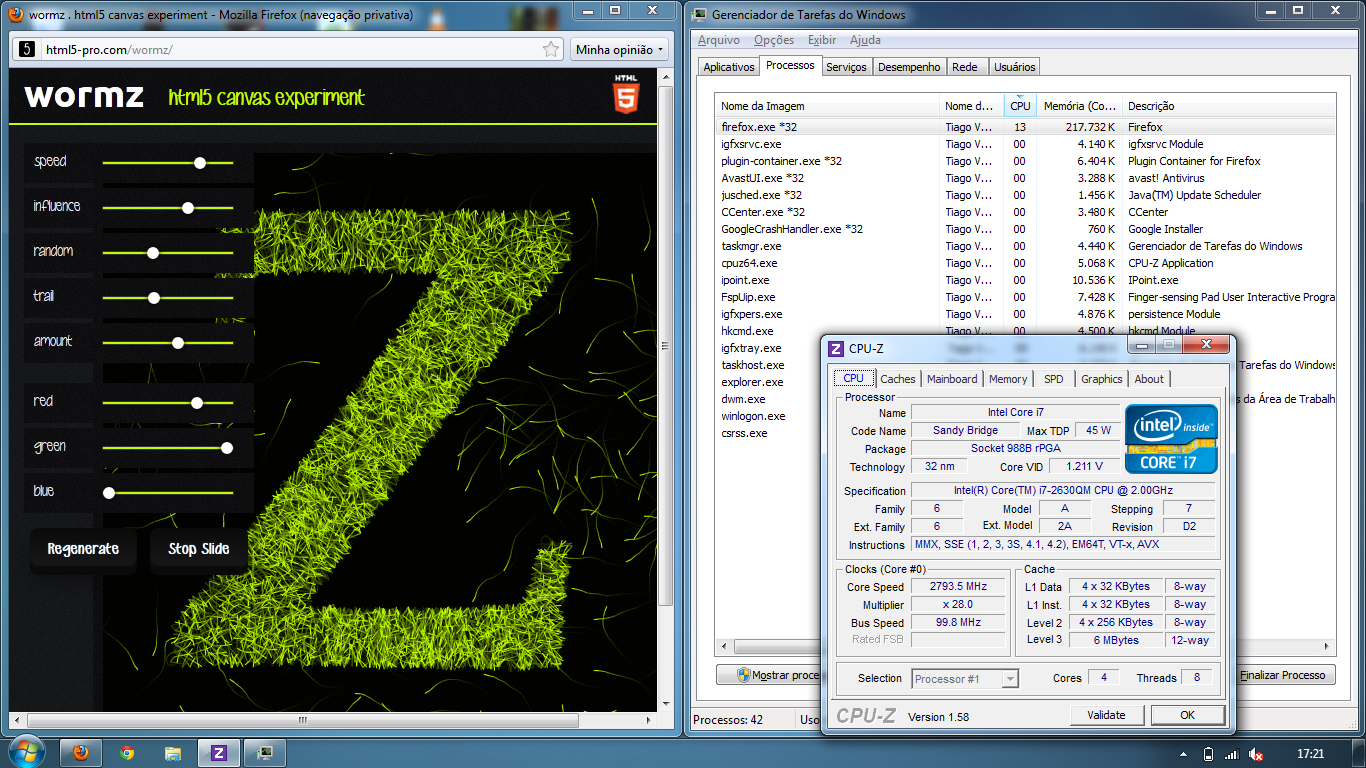This screenshot has width=1366, height=768.
Task: Click the Stop Slide button
Action: click(x=199, y=549)
